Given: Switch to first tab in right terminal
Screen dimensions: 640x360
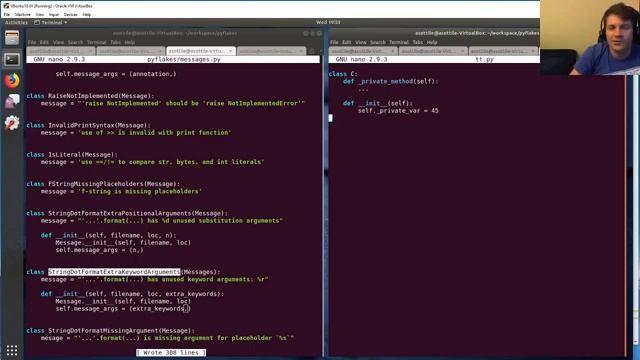Looking at the screenshot, I should coord(363,51).
